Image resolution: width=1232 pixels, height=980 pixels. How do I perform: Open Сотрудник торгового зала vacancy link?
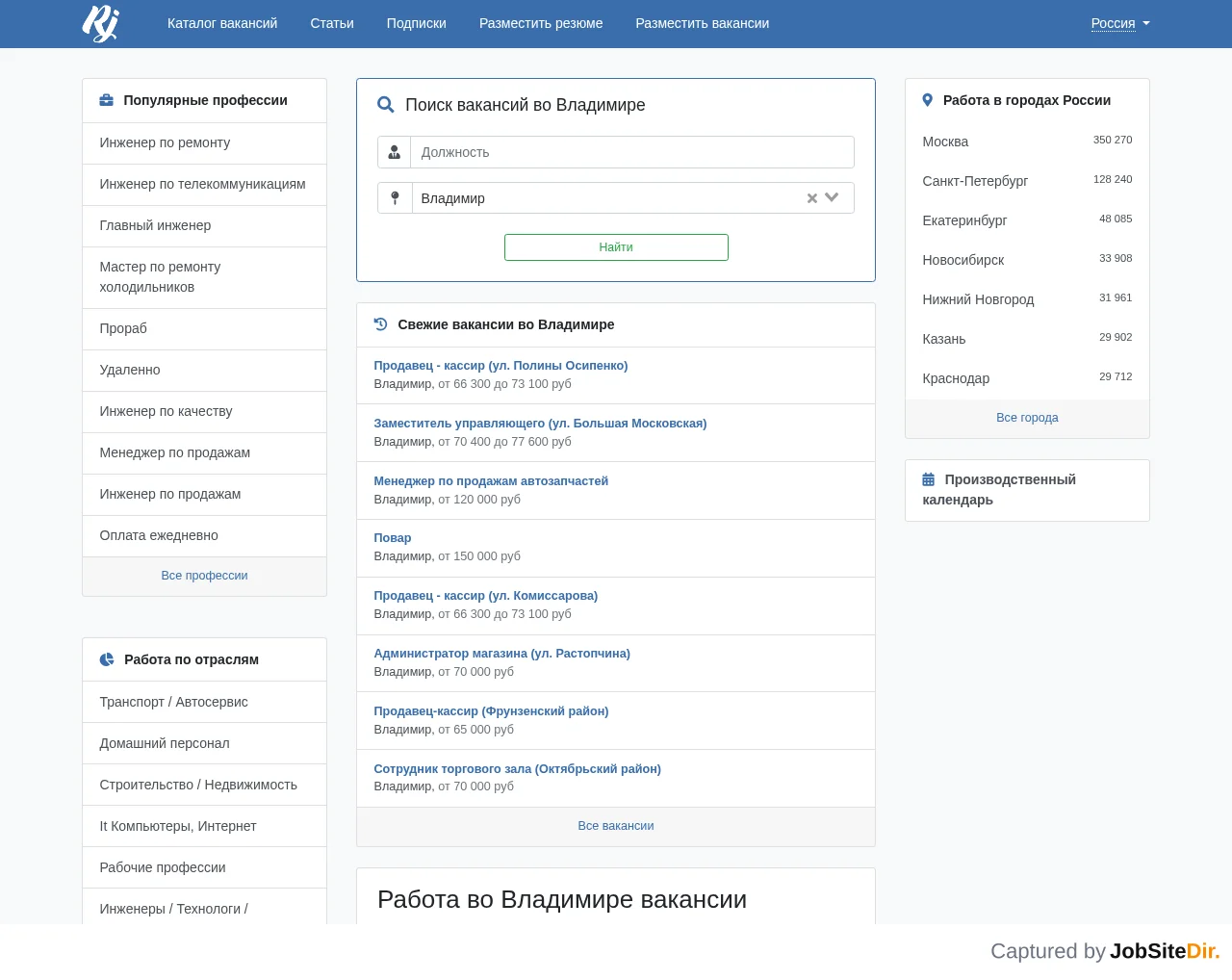(518, 769)
